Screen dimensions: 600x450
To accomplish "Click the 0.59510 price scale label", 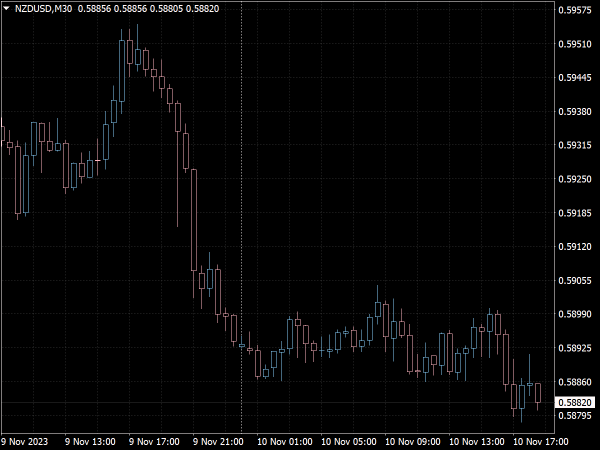I will (x=575, y=44).
